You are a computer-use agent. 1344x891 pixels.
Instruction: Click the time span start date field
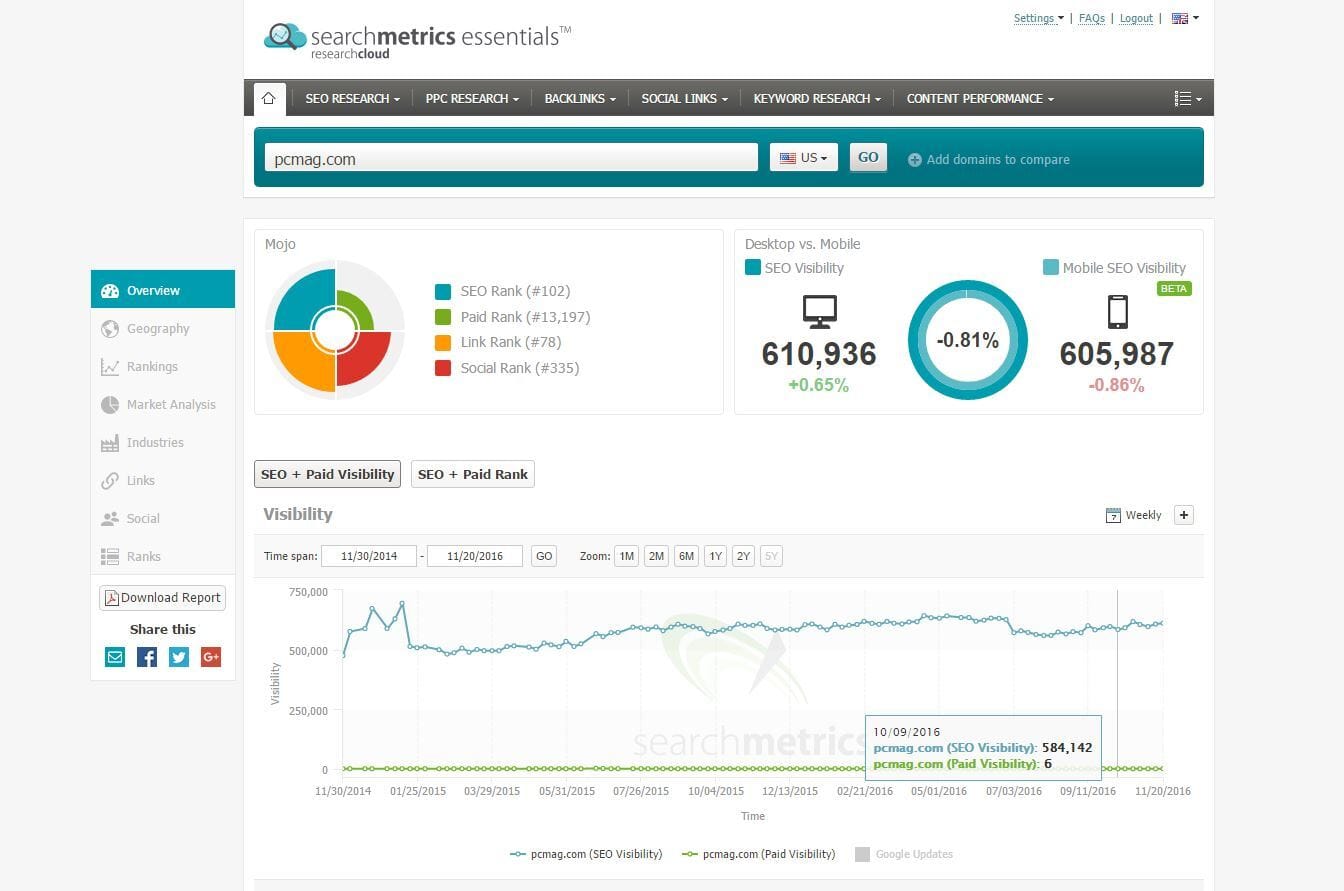coord(369,556)
